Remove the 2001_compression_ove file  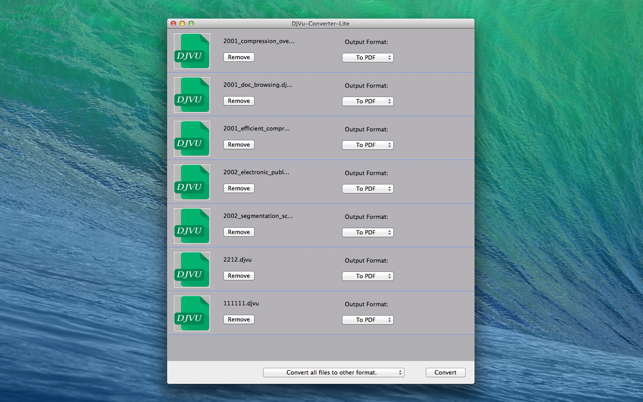pyautogui.click(x=239, y=57)
